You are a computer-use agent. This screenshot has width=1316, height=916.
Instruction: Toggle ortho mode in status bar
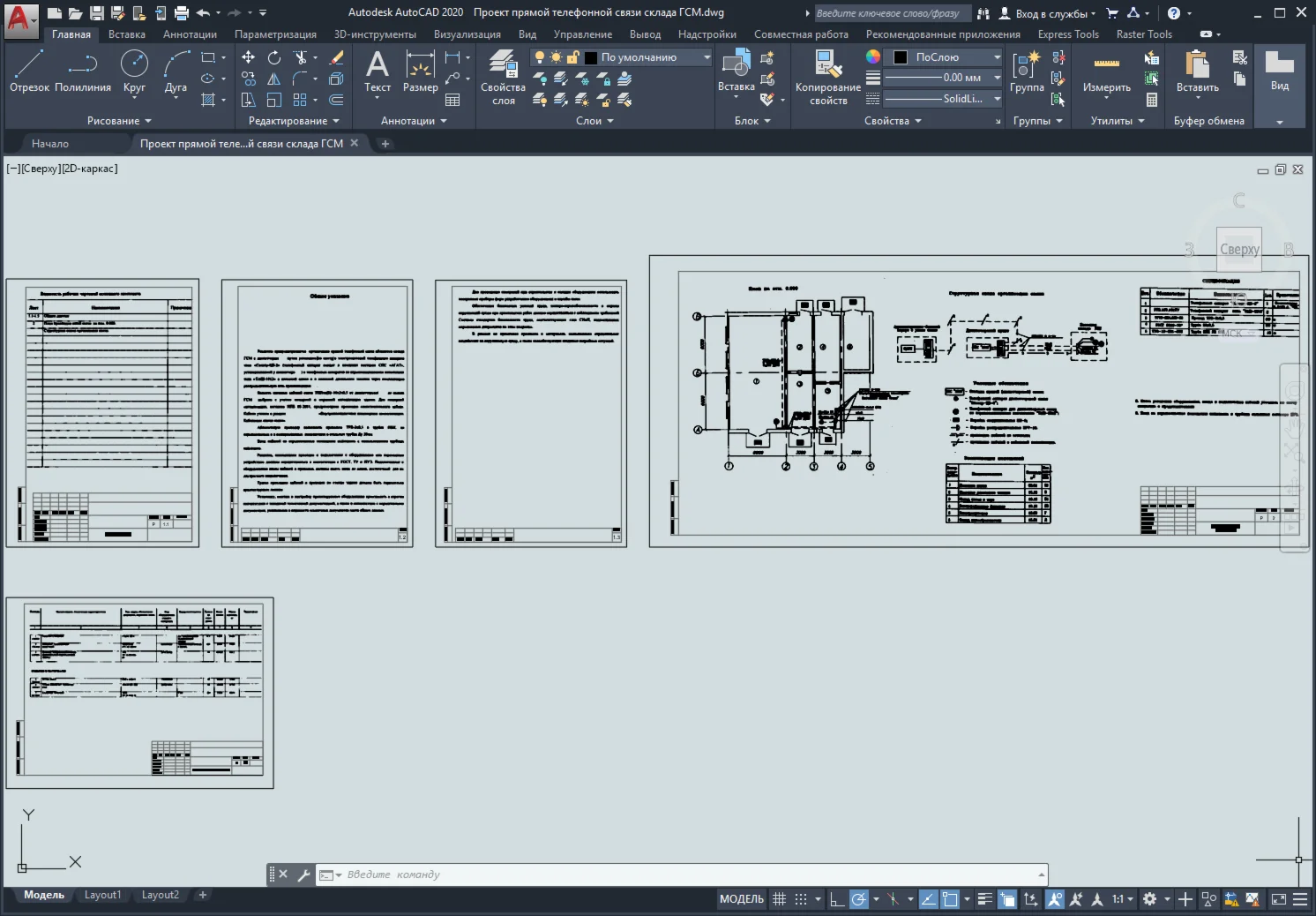(x=837, y=899)
